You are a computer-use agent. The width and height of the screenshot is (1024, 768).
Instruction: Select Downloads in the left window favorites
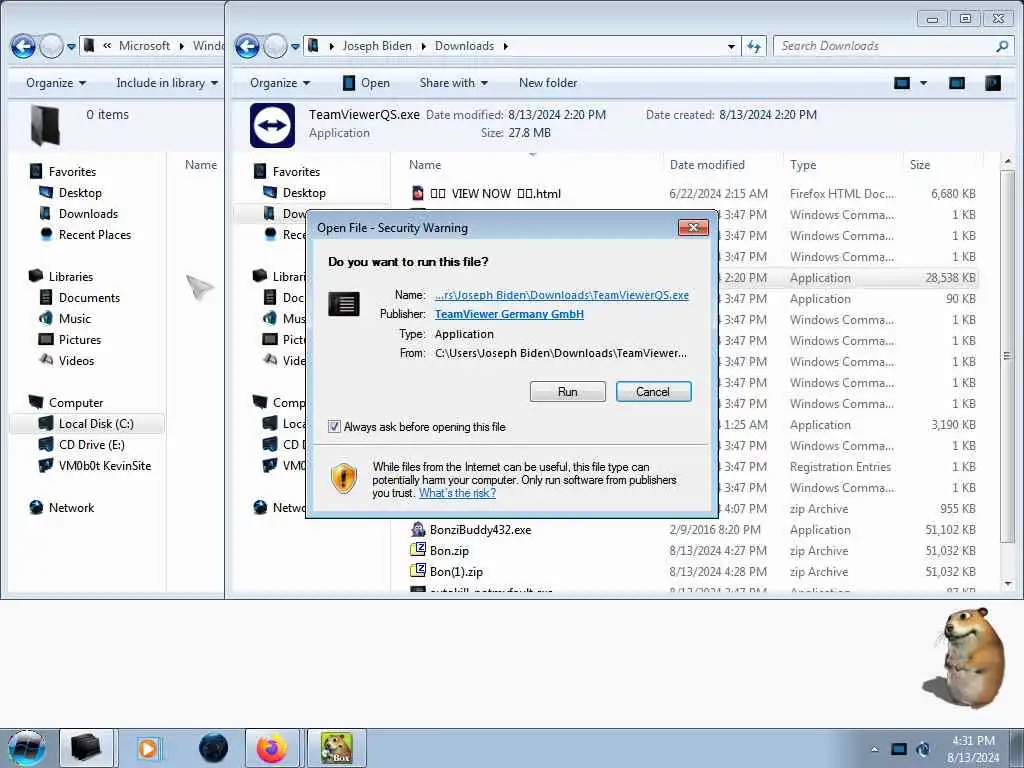coord(88,214)
